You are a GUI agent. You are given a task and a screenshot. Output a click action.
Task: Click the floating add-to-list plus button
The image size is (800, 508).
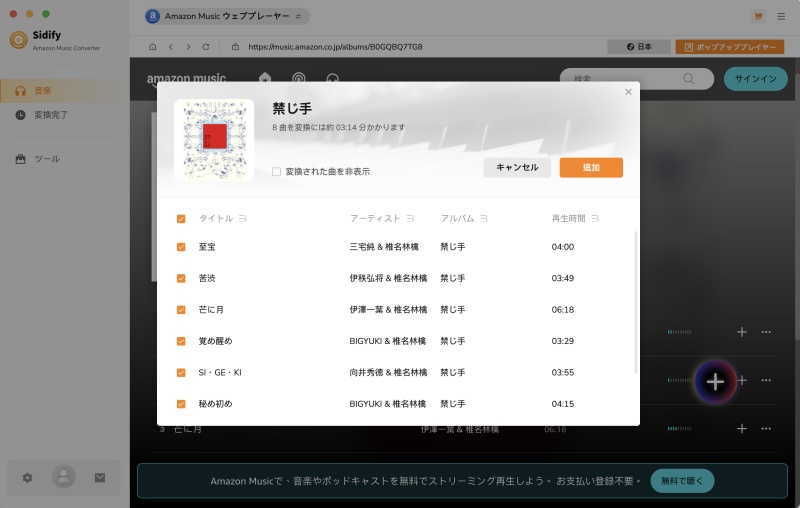tap(715, 382)
